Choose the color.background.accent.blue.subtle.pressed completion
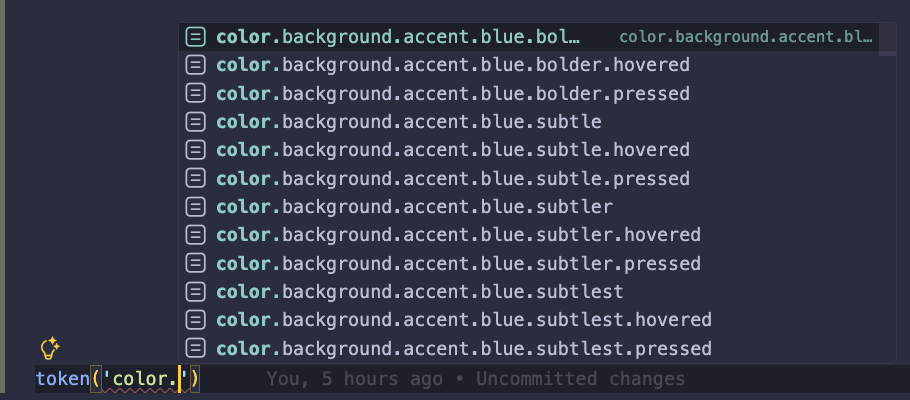The width and height of the screenshot is (910, 400). tap(453, 179)
